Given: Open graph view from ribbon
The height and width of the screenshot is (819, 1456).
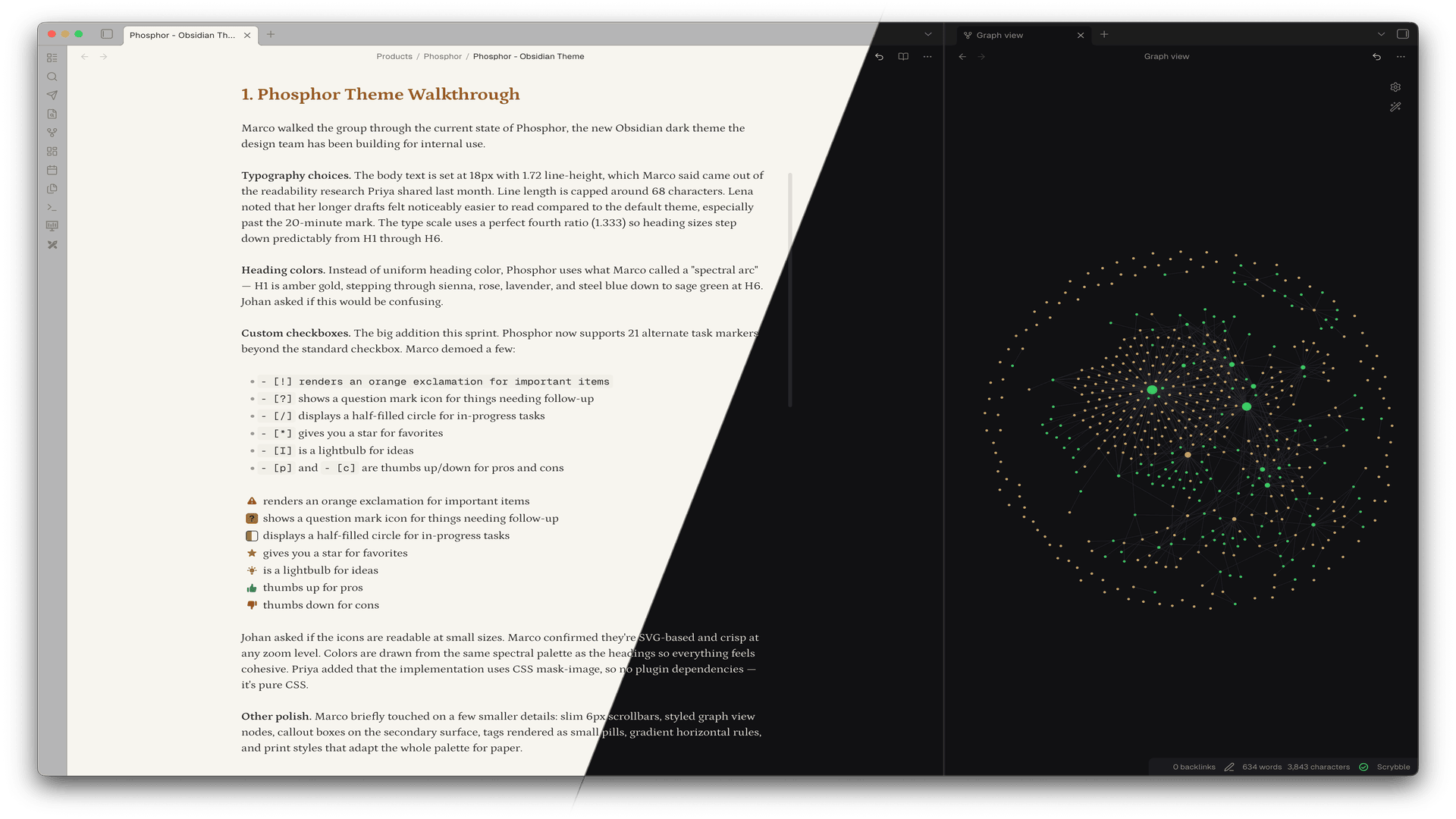Looking at the screenshot, I should coord(52,133).
